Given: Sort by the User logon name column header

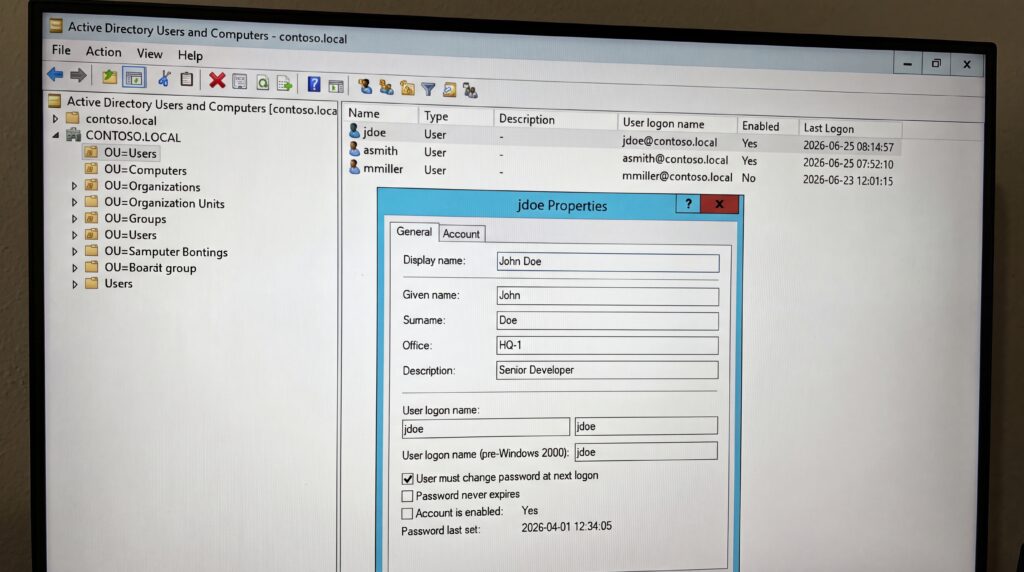Looking at the screenshot, I should pyautogui.click(x=676, y=123).
